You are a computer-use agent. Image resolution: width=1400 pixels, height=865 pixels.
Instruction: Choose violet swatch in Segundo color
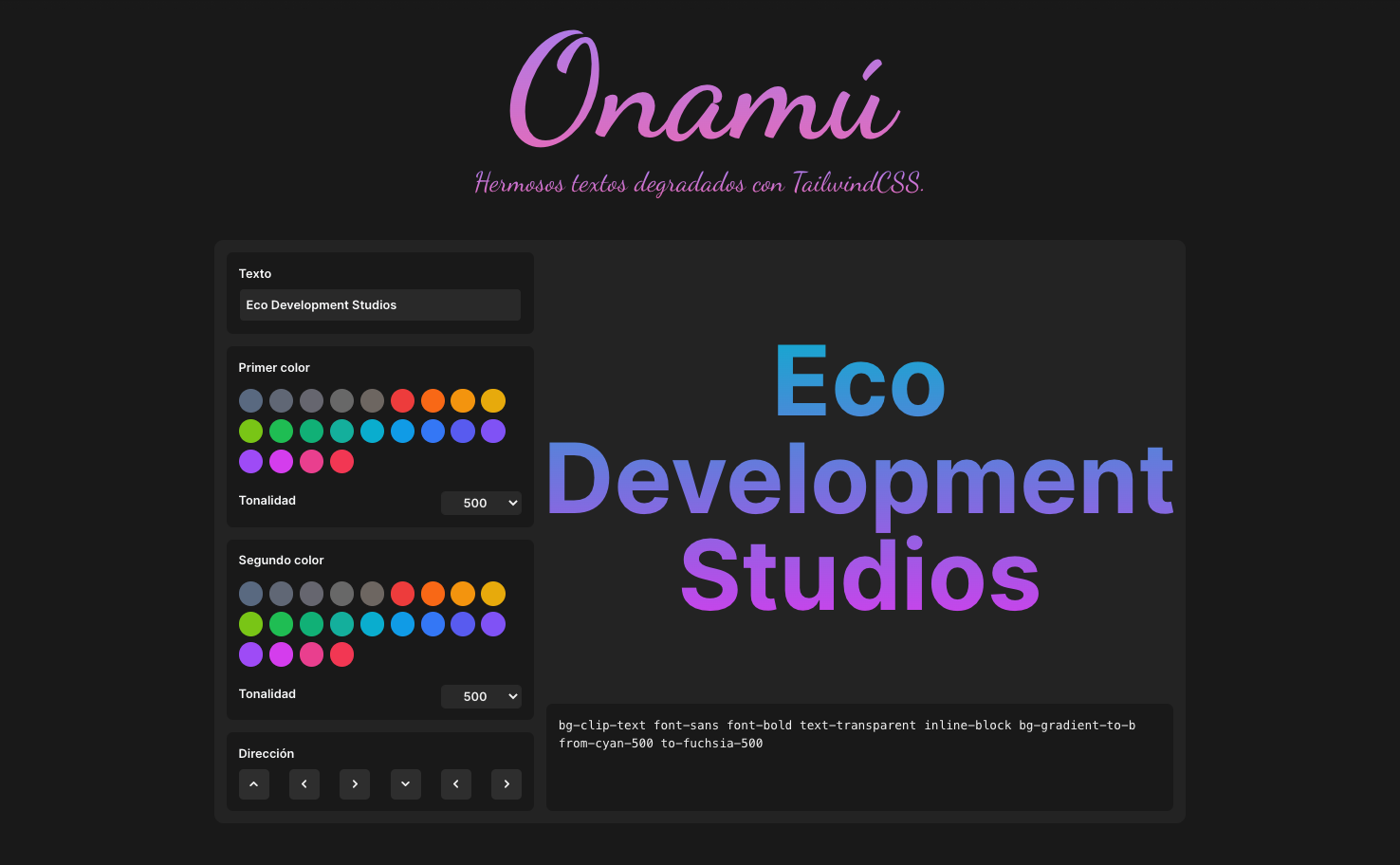(493, 624)
